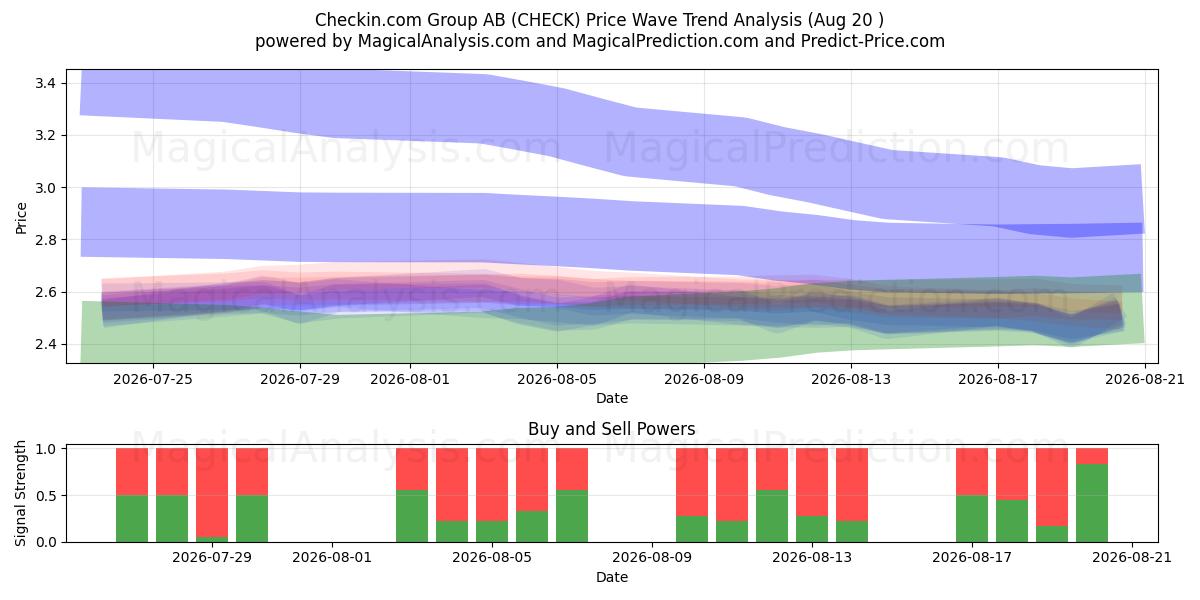Viewport: 1200px width, 600px height.
Task: Select the 2026-08-21 date tick on price chart
Action: tap(1145, 379)
